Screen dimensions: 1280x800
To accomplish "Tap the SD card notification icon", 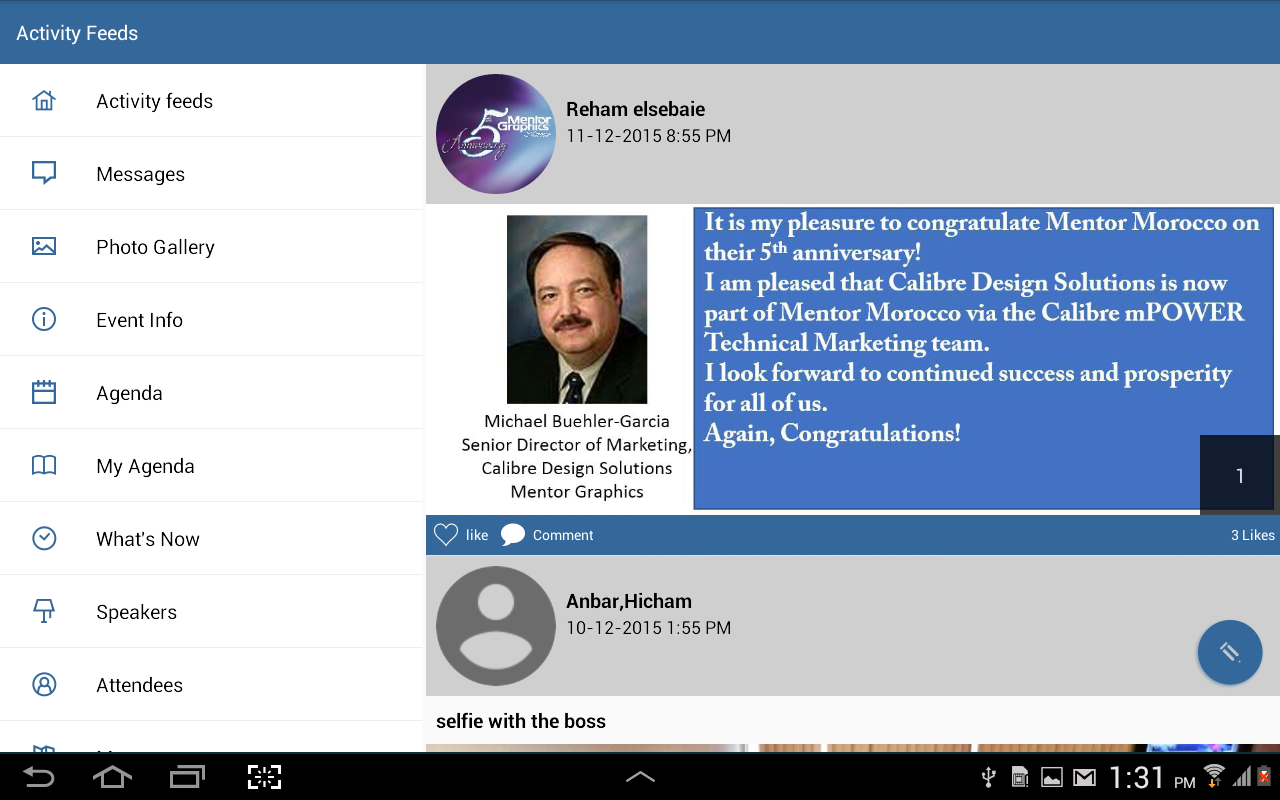I will 1020,777.
